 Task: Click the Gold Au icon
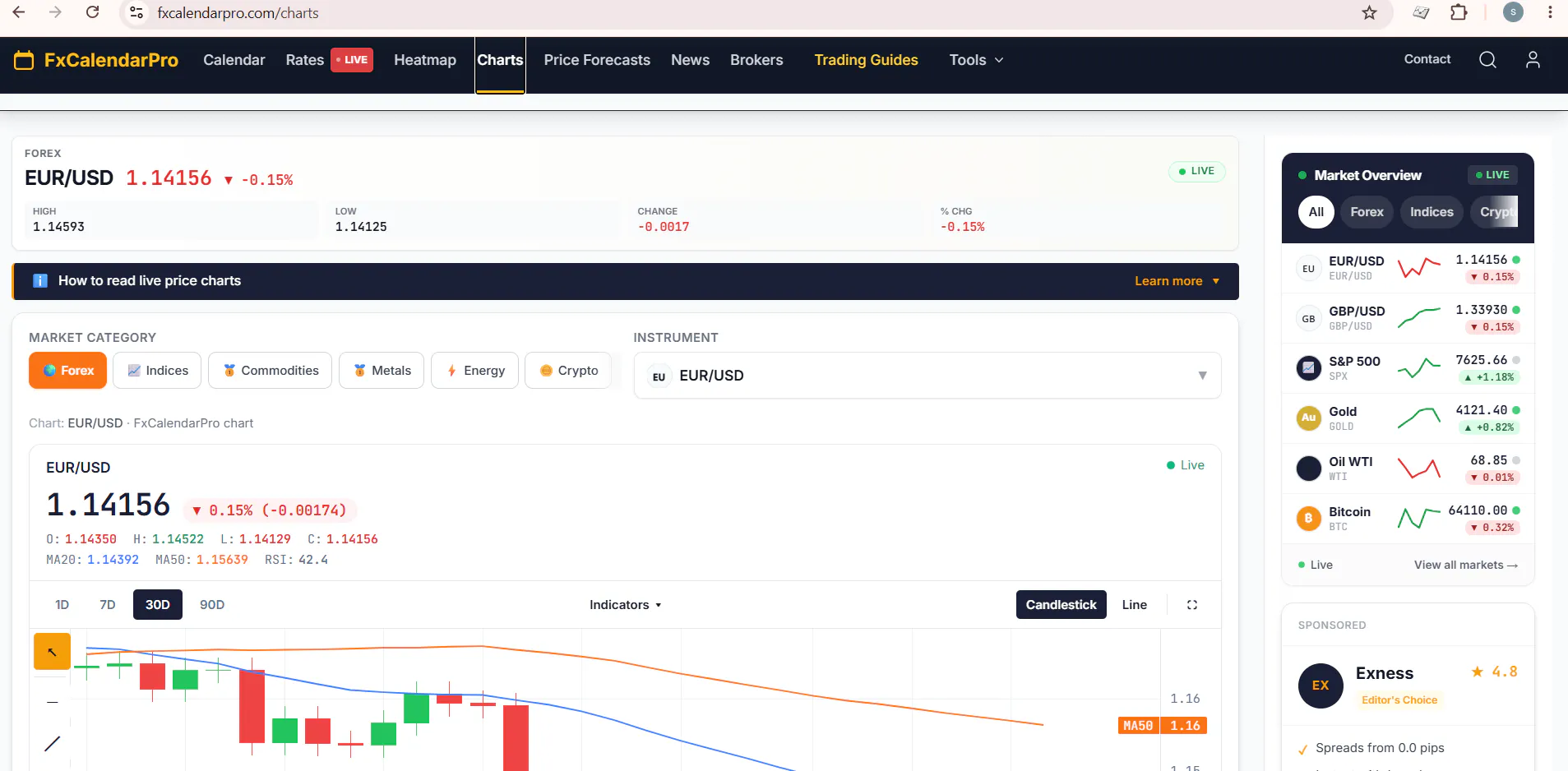1308,418
